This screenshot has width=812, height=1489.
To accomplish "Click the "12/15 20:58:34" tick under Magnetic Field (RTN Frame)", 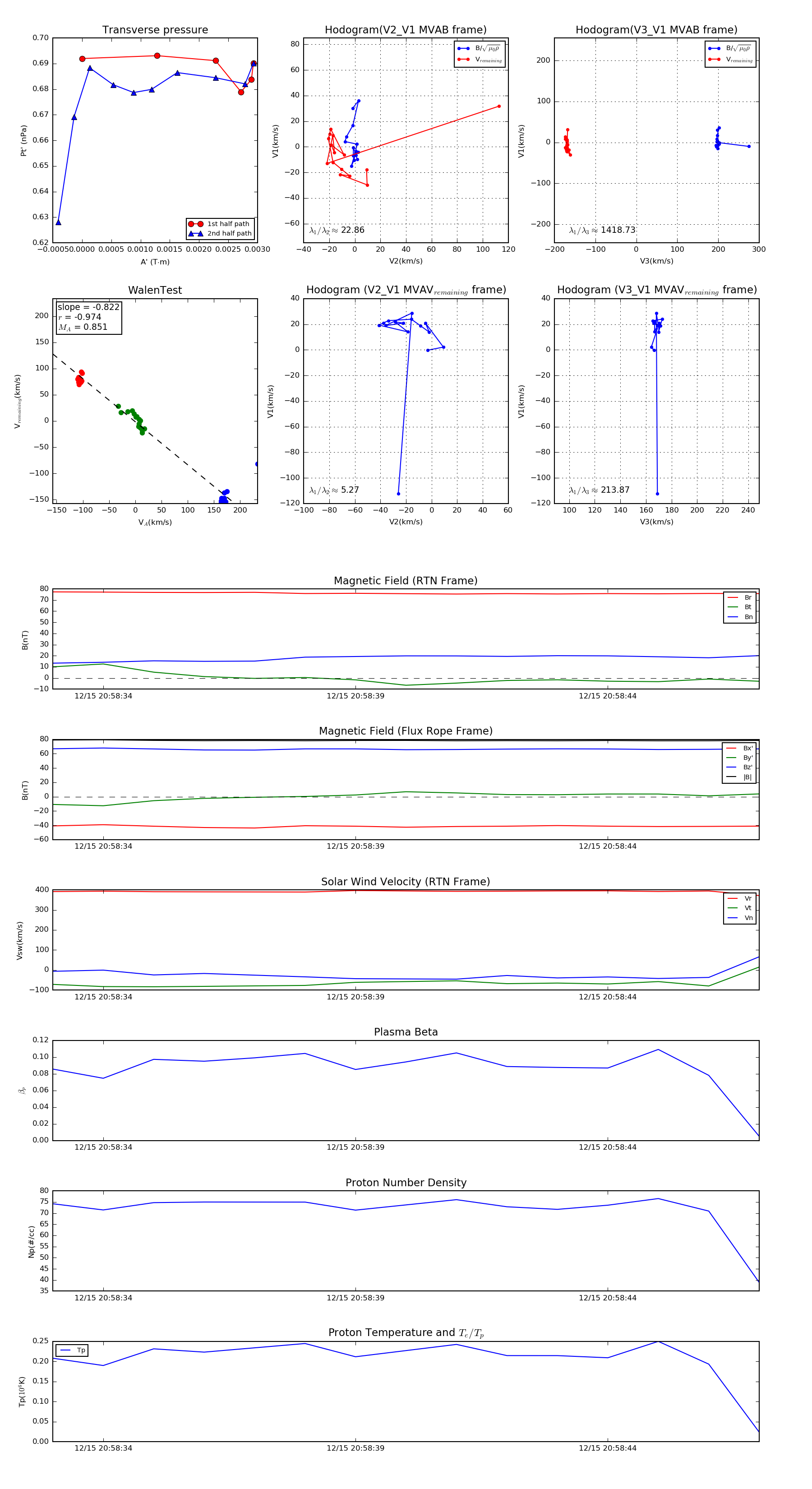I will pos(103,696).
